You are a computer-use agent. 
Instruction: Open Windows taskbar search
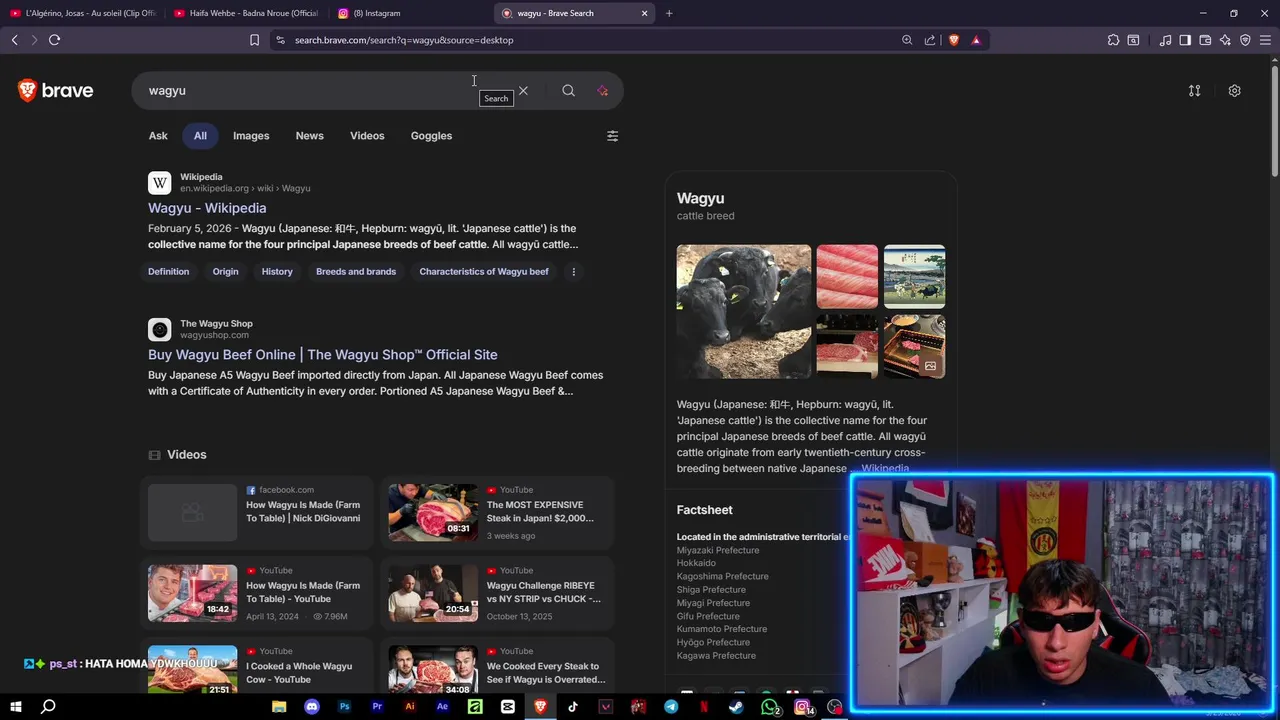(48, 707)
